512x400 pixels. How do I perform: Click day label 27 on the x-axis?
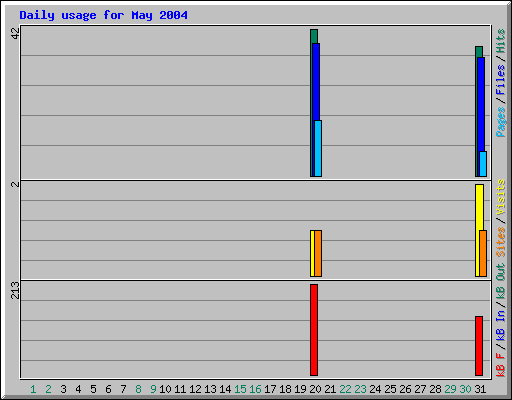tap(420, 389)
